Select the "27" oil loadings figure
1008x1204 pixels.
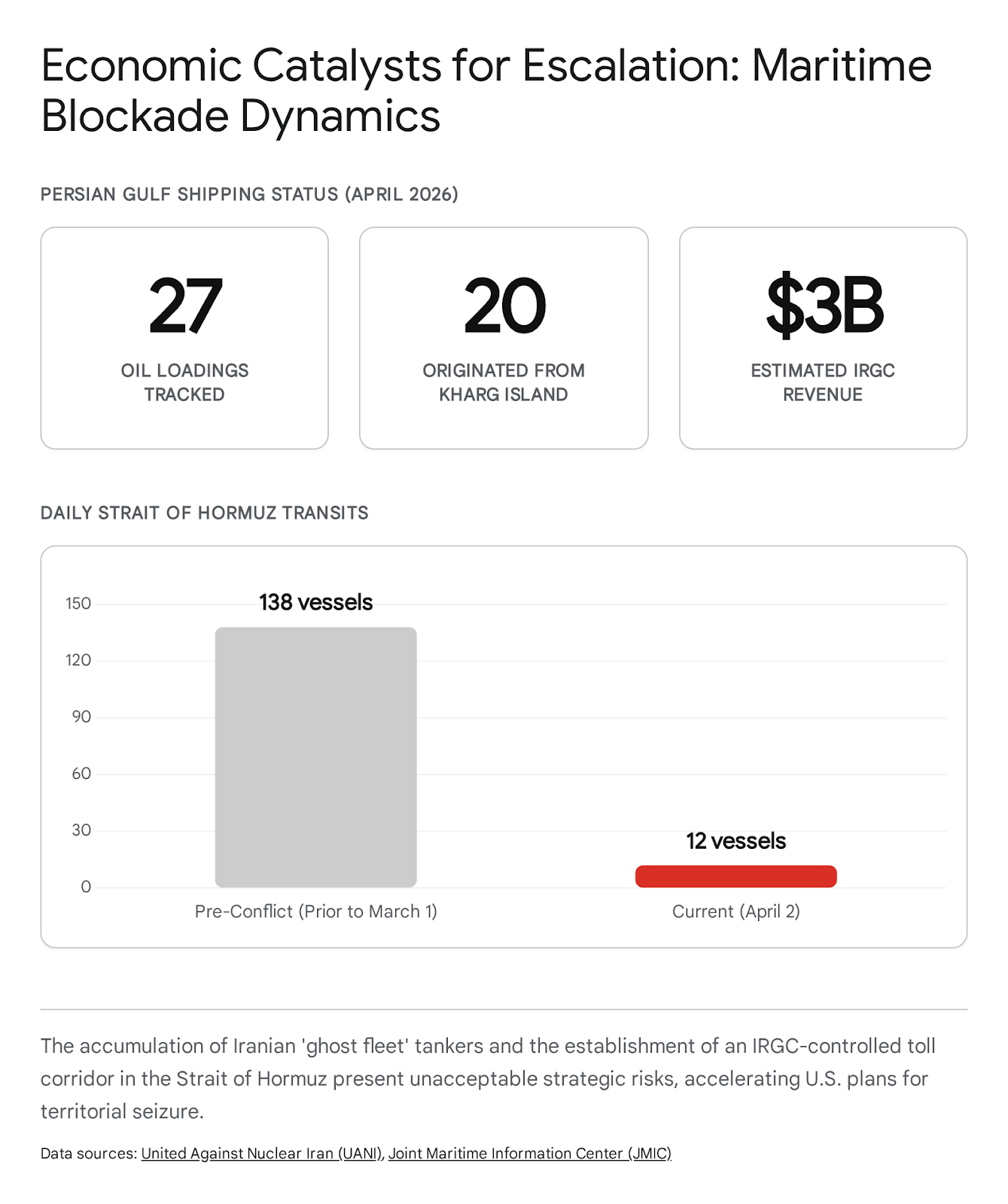click(185, 306)
